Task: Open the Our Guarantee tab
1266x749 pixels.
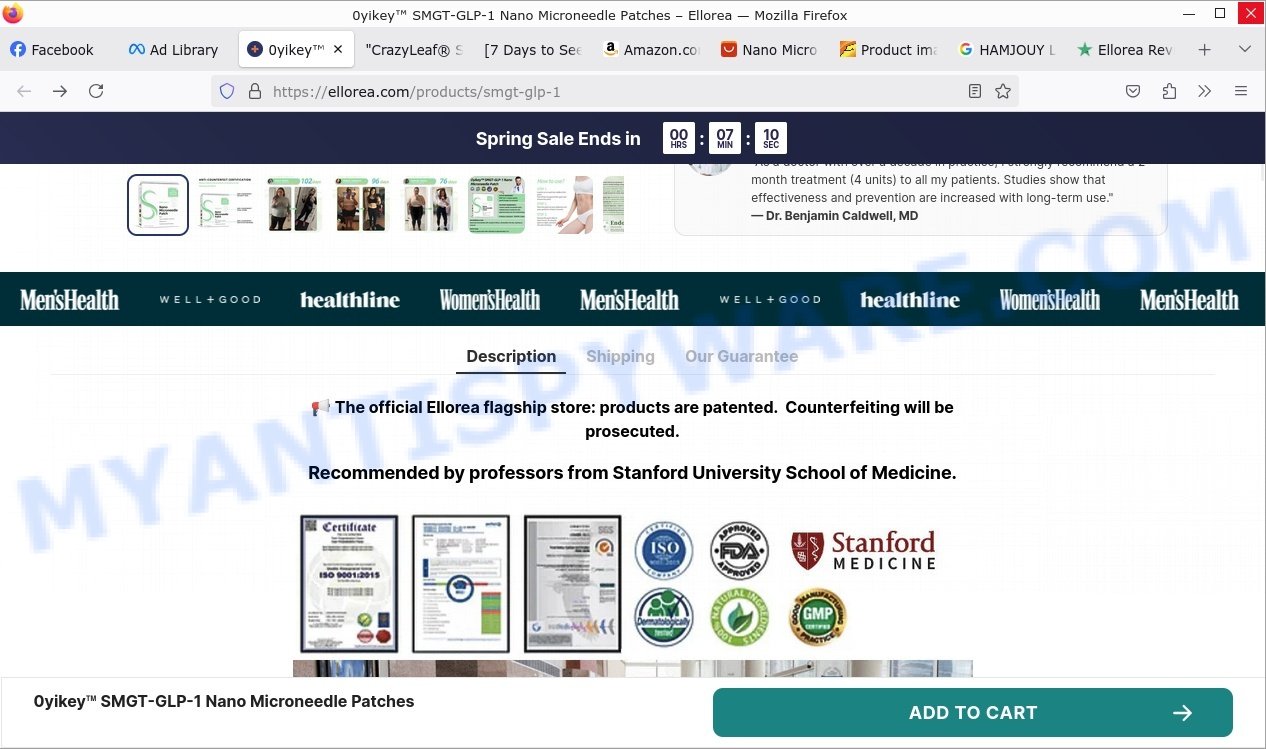Action: 741,356
